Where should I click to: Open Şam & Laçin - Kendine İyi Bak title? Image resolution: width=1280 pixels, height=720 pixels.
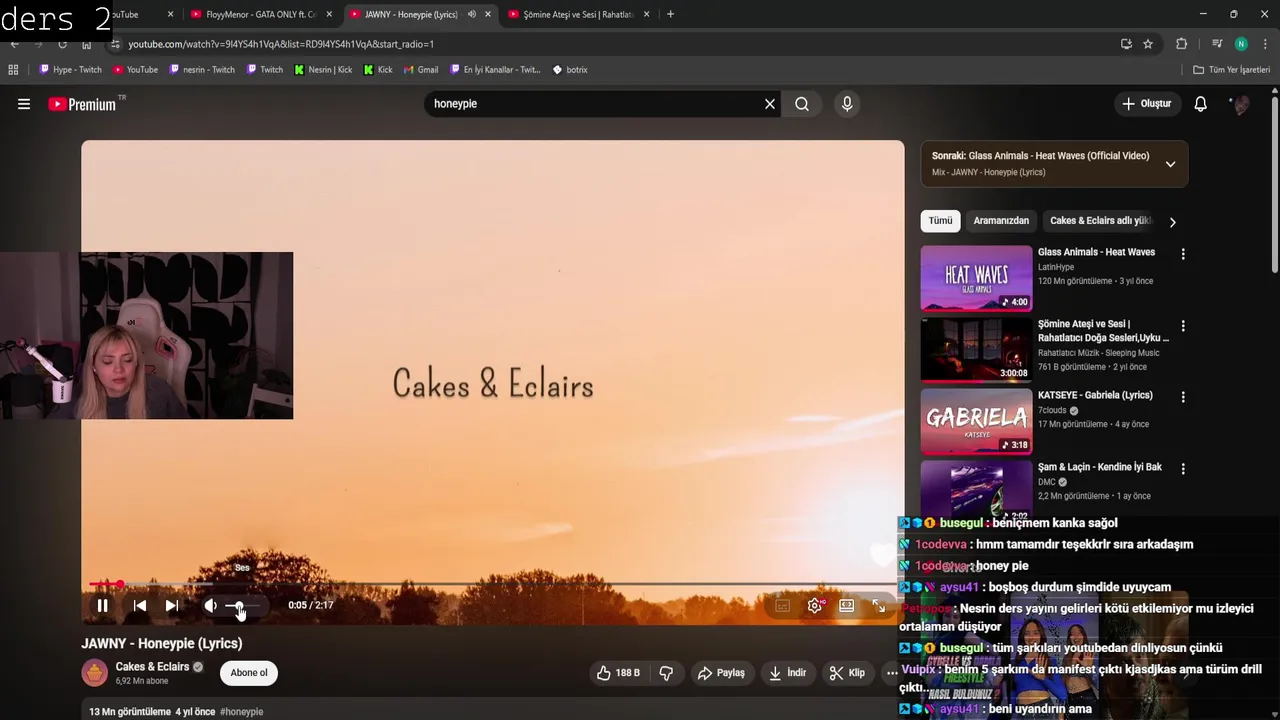(1100, 467)
